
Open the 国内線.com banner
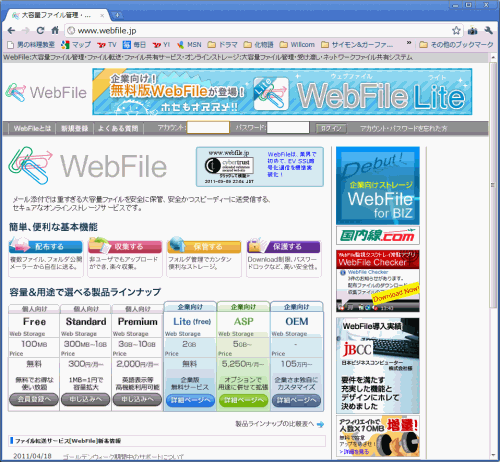click(x=378, y=236)
